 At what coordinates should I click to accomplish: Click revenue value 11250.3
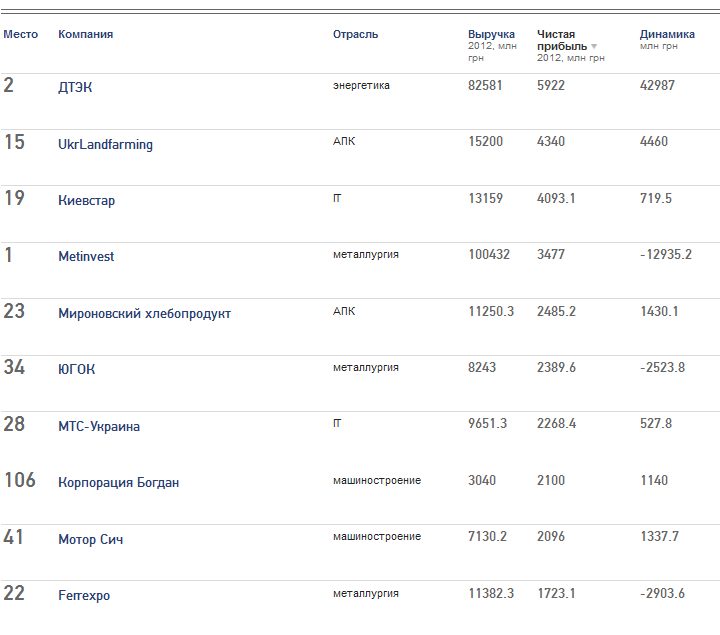point(491,311)
